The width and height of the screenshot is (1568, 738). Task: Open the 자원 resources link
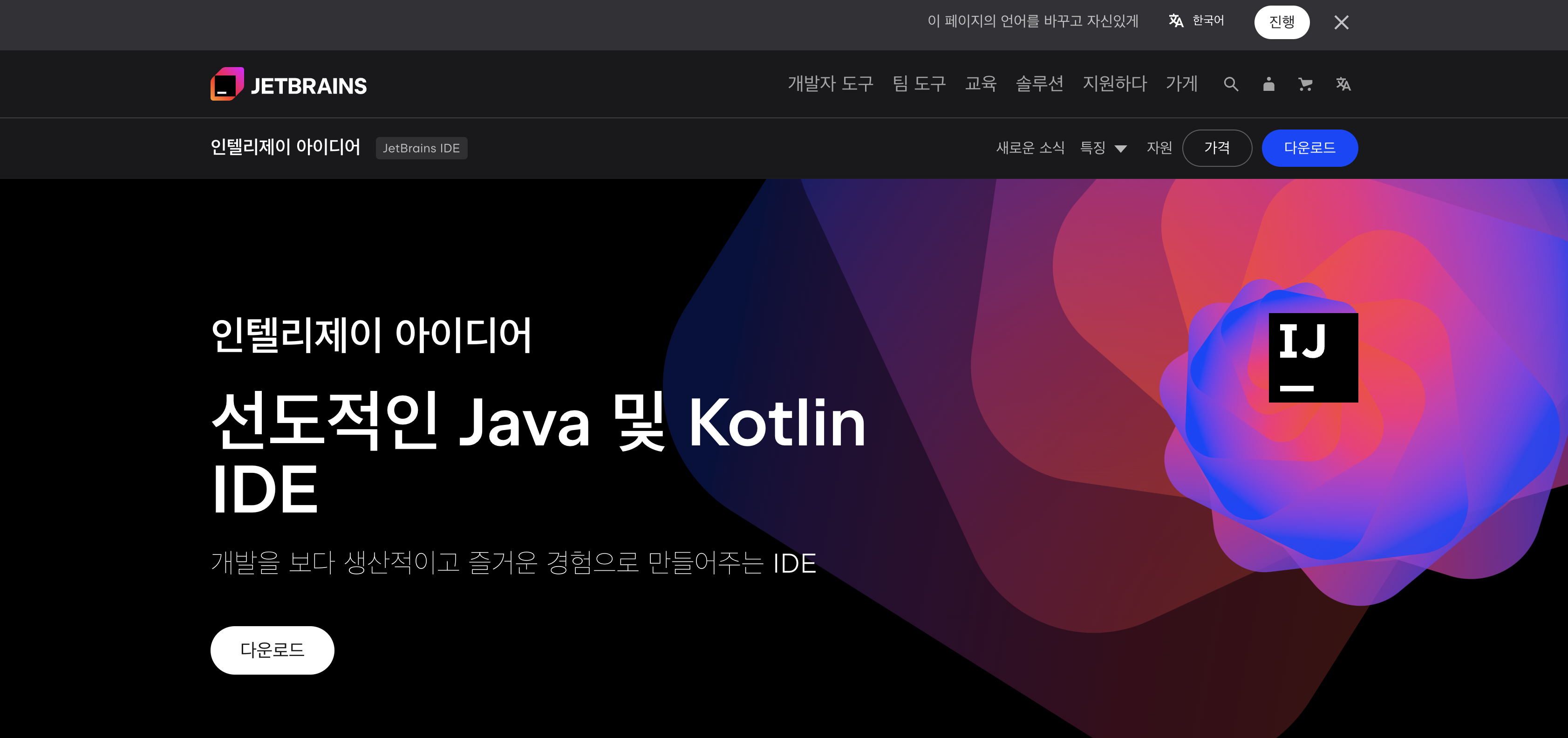pyautogui.click(x=1159, y=148)
